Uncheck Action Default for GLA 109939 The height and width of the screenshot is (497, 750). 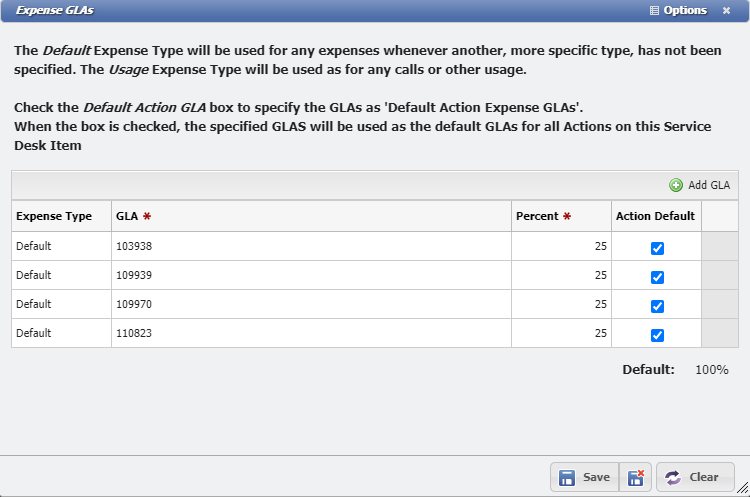pos(657,277)
